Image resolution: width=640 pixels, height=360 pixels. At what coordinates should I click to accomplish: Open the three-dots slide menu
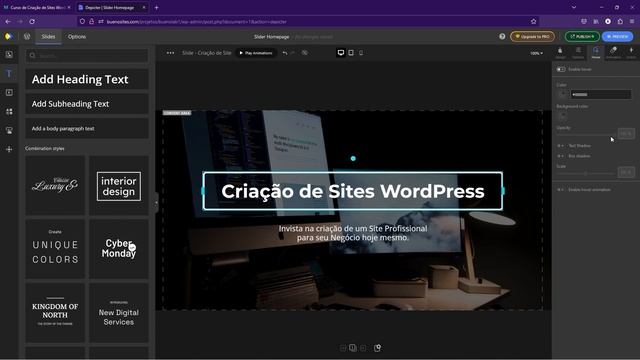pos(170,53)
